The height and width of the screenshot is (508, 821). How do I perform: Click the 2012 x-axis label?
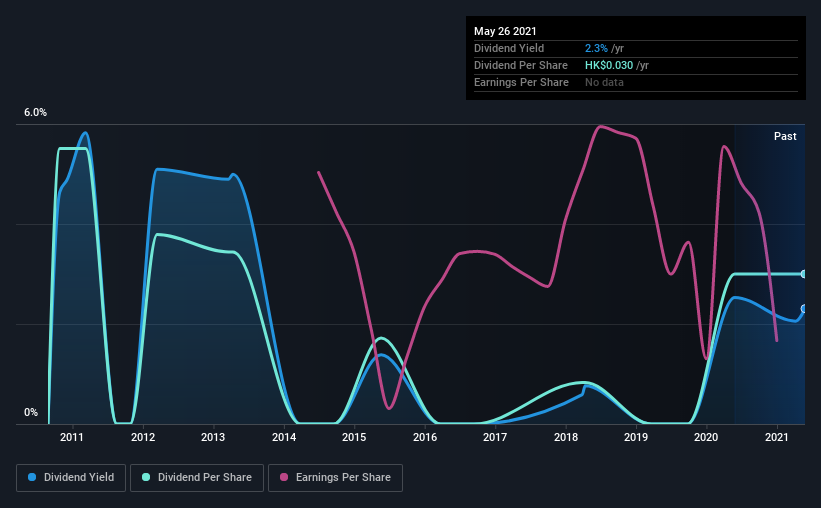pos(143,437)
